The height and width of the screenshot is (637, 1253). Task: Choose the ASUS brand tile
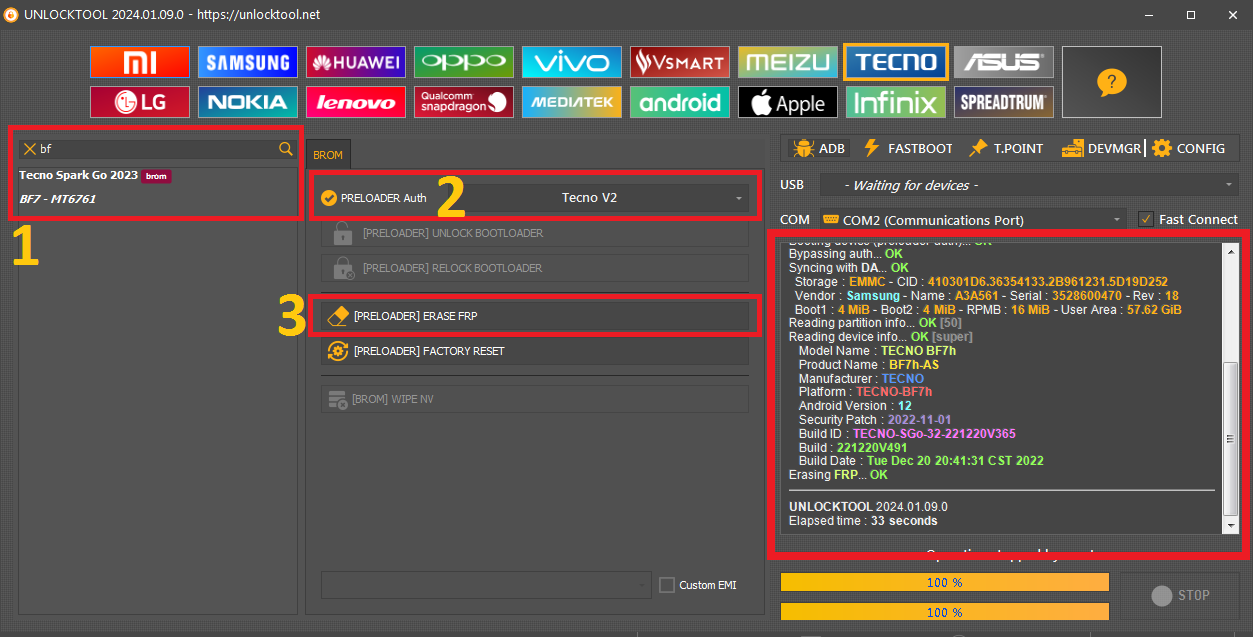click(1004, 62)
